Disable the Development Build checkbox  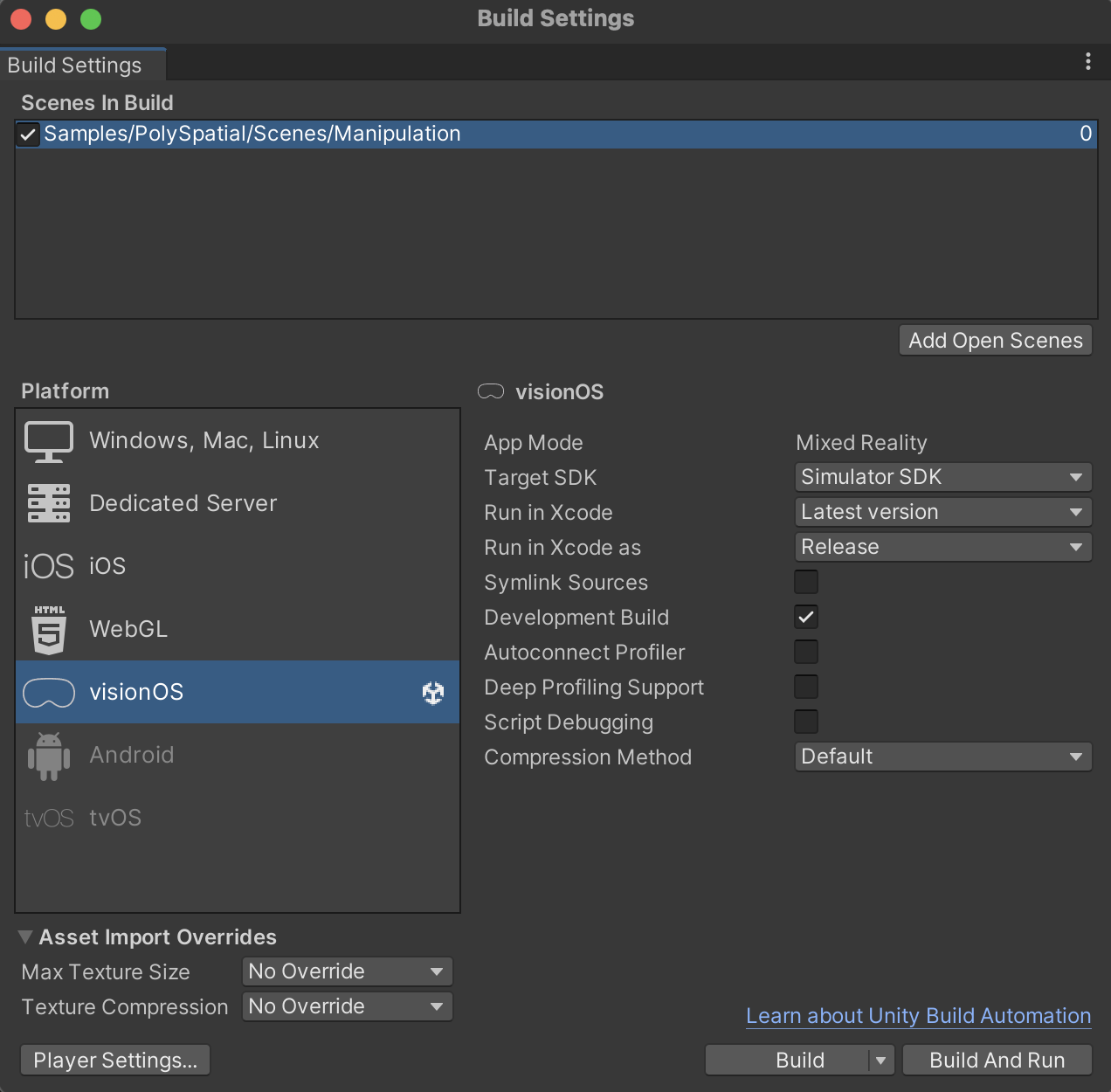[x=805, y=617]
